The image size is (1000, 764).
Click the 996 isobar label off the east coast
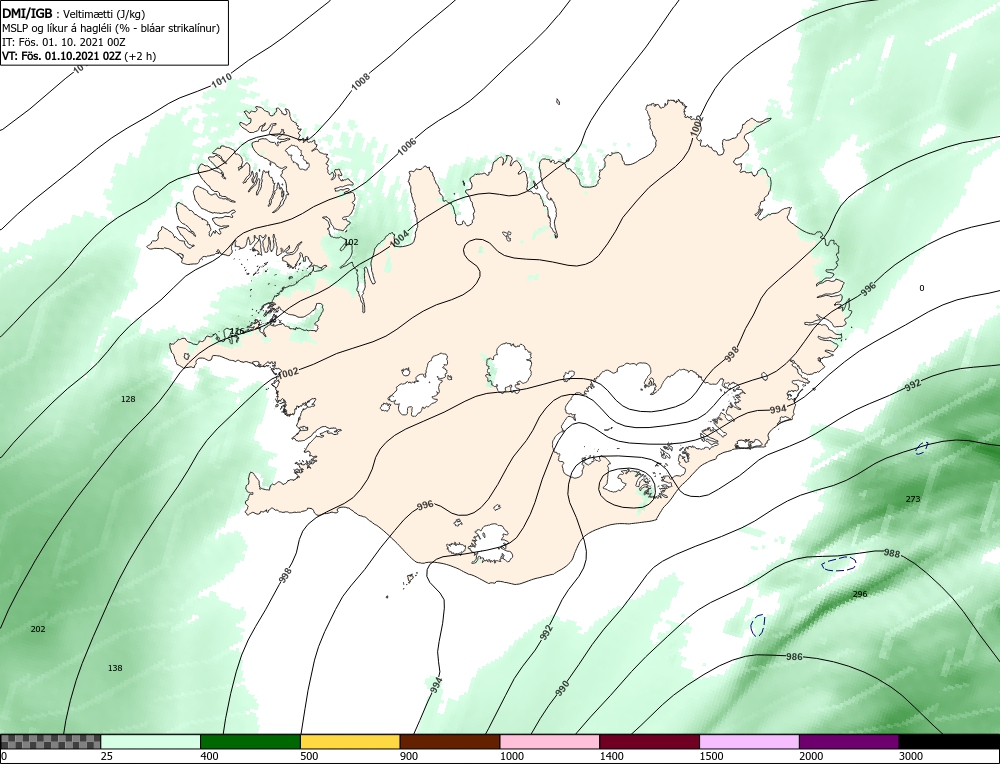pos(869,289)
